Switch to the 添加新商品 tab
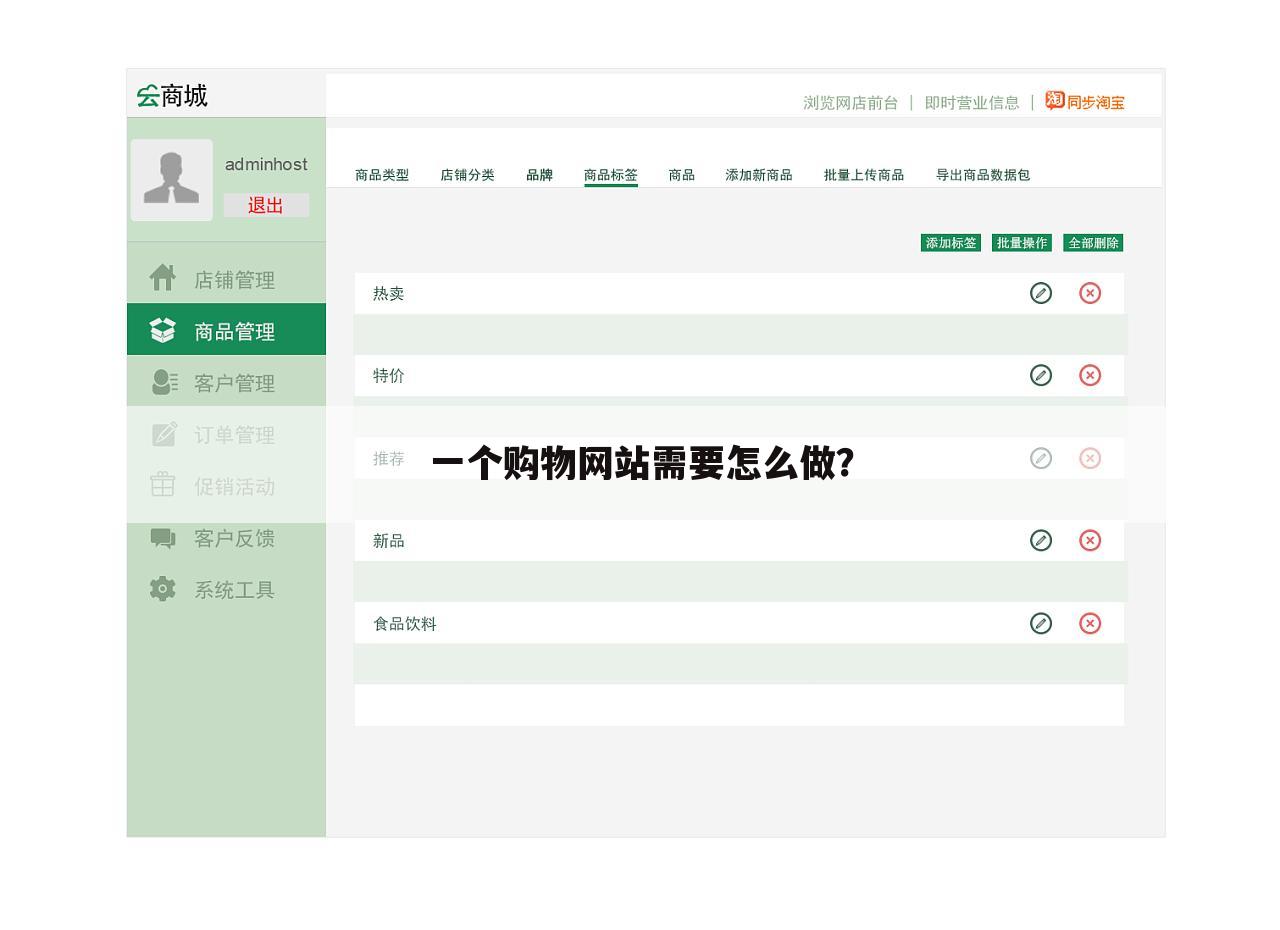The width and height of the screenshot is (1280, 930). [760, 174]
